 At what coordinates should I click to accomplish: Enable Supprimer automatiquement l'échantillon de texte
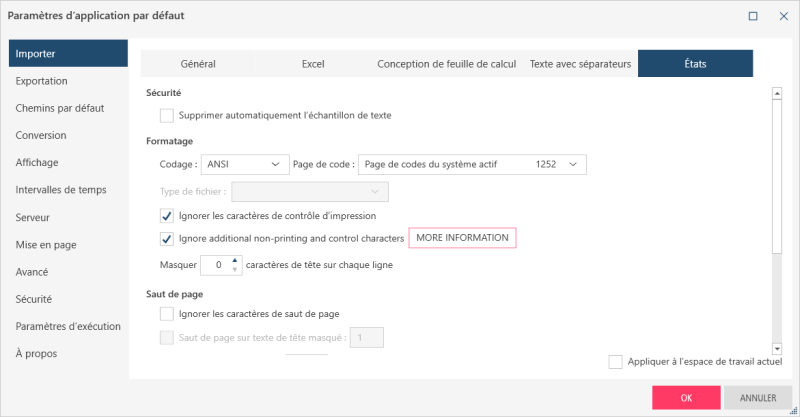click(x=167, y=115)
